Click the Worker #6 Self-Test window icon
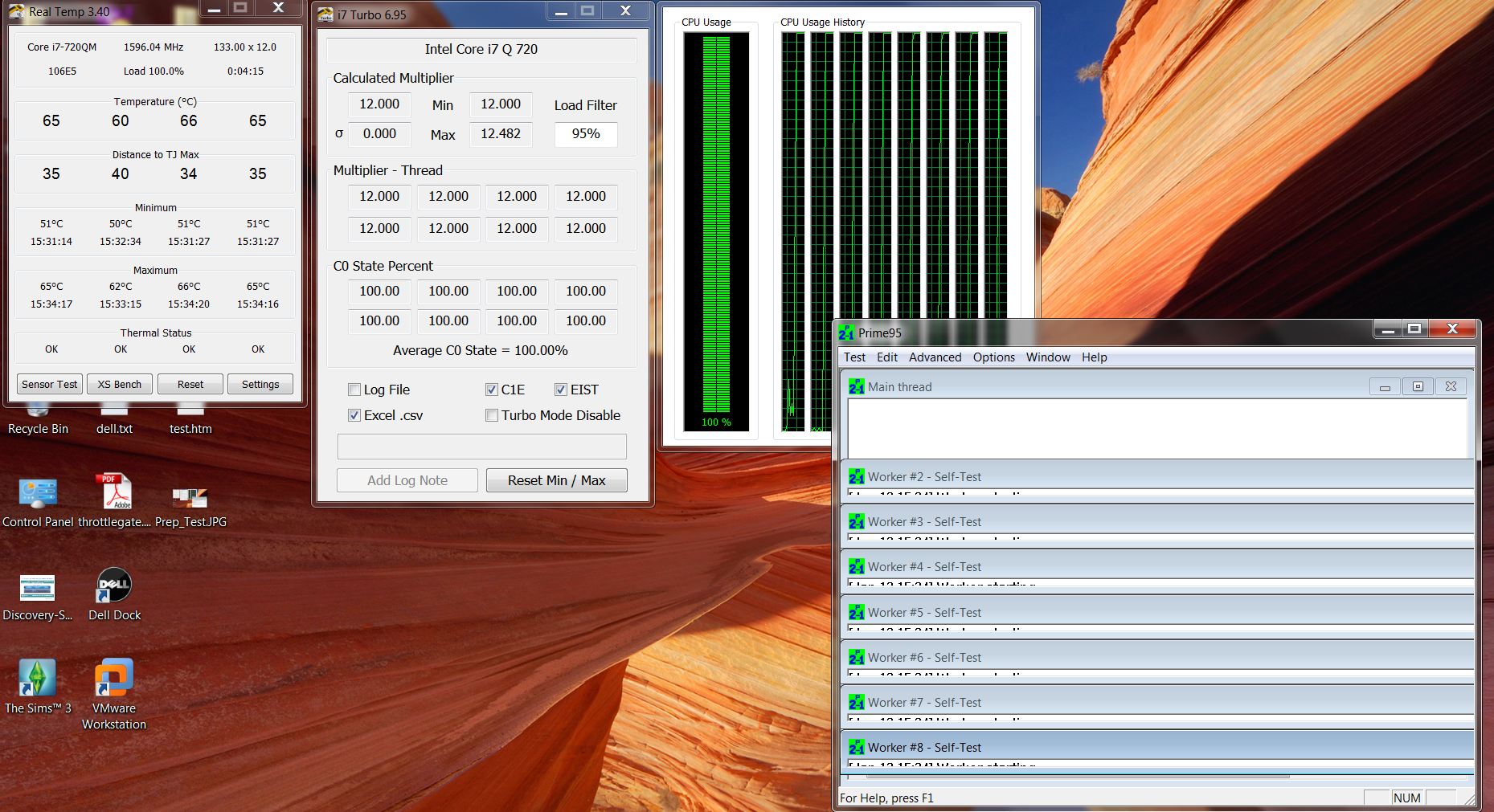1494x812 pixels. (857, 657)
